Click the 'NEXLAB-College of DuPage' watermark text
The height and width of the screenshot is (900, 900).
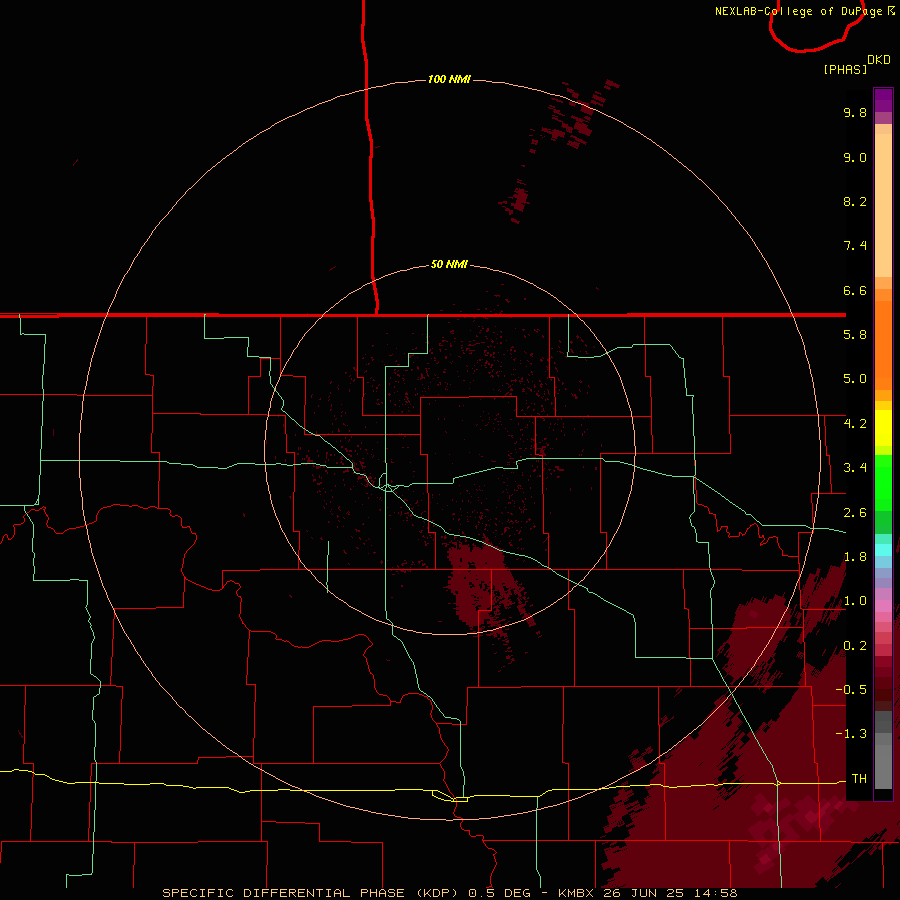(x=801, y=11)
